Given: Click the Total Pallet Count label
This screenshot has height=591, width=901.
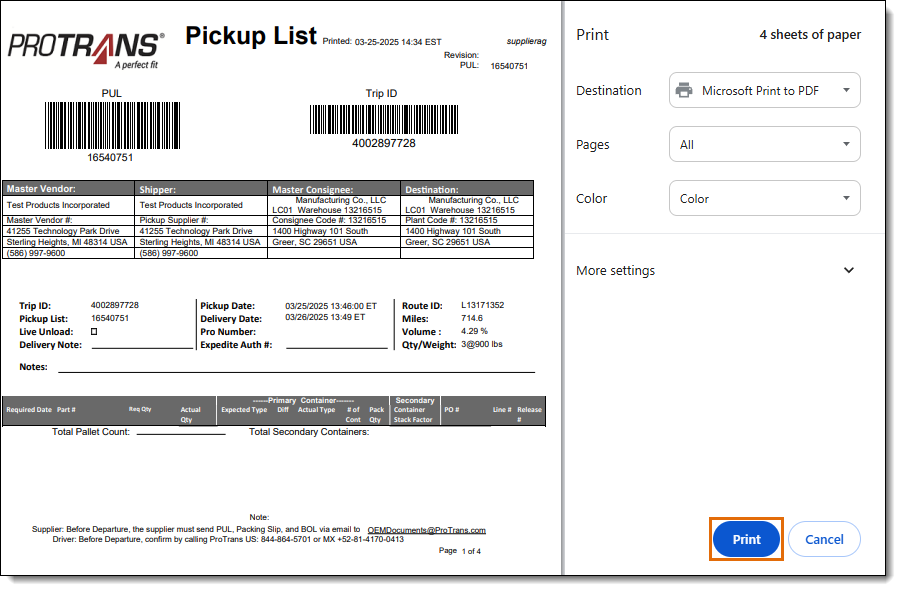Looking at the screenshot, I should click(x=91, y=432).
